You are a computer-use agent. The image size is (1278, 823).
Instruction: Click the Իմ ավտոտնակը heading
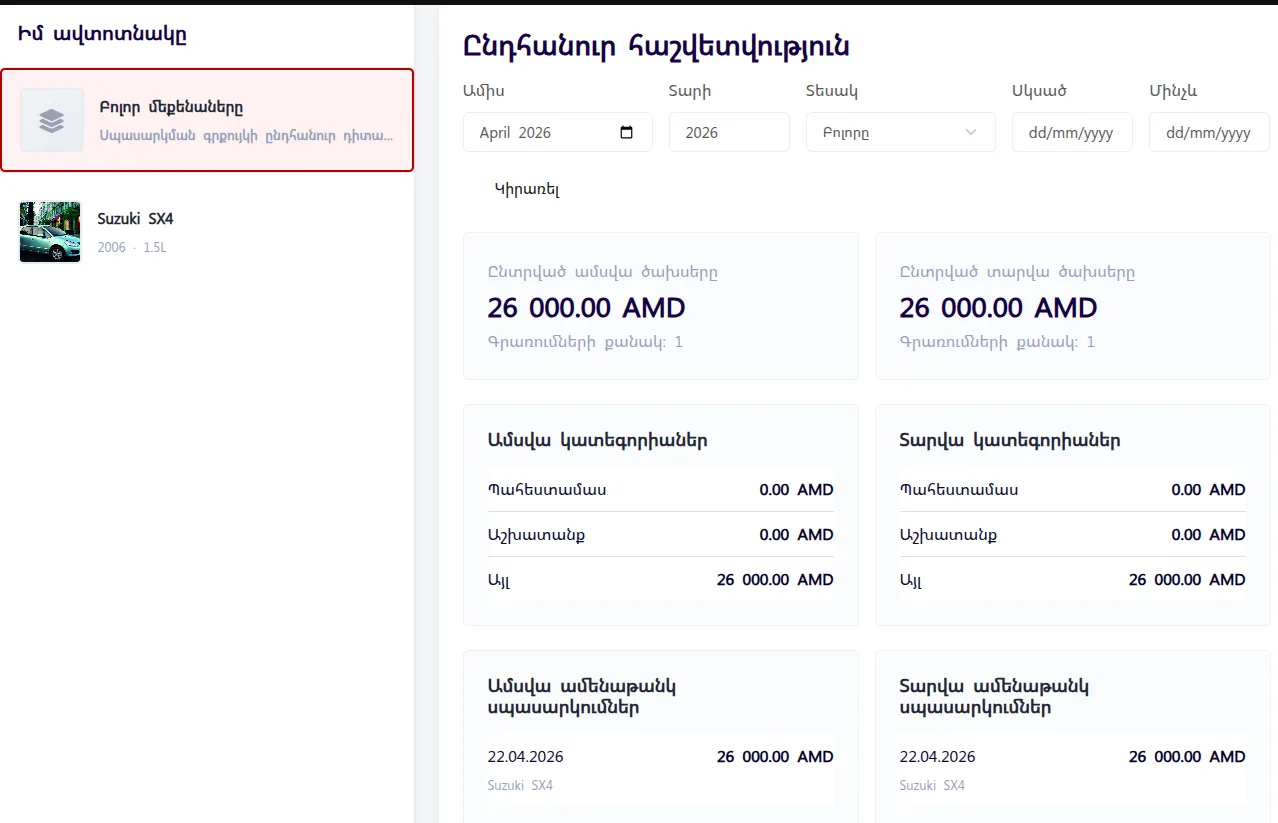[x=102, y=34]
